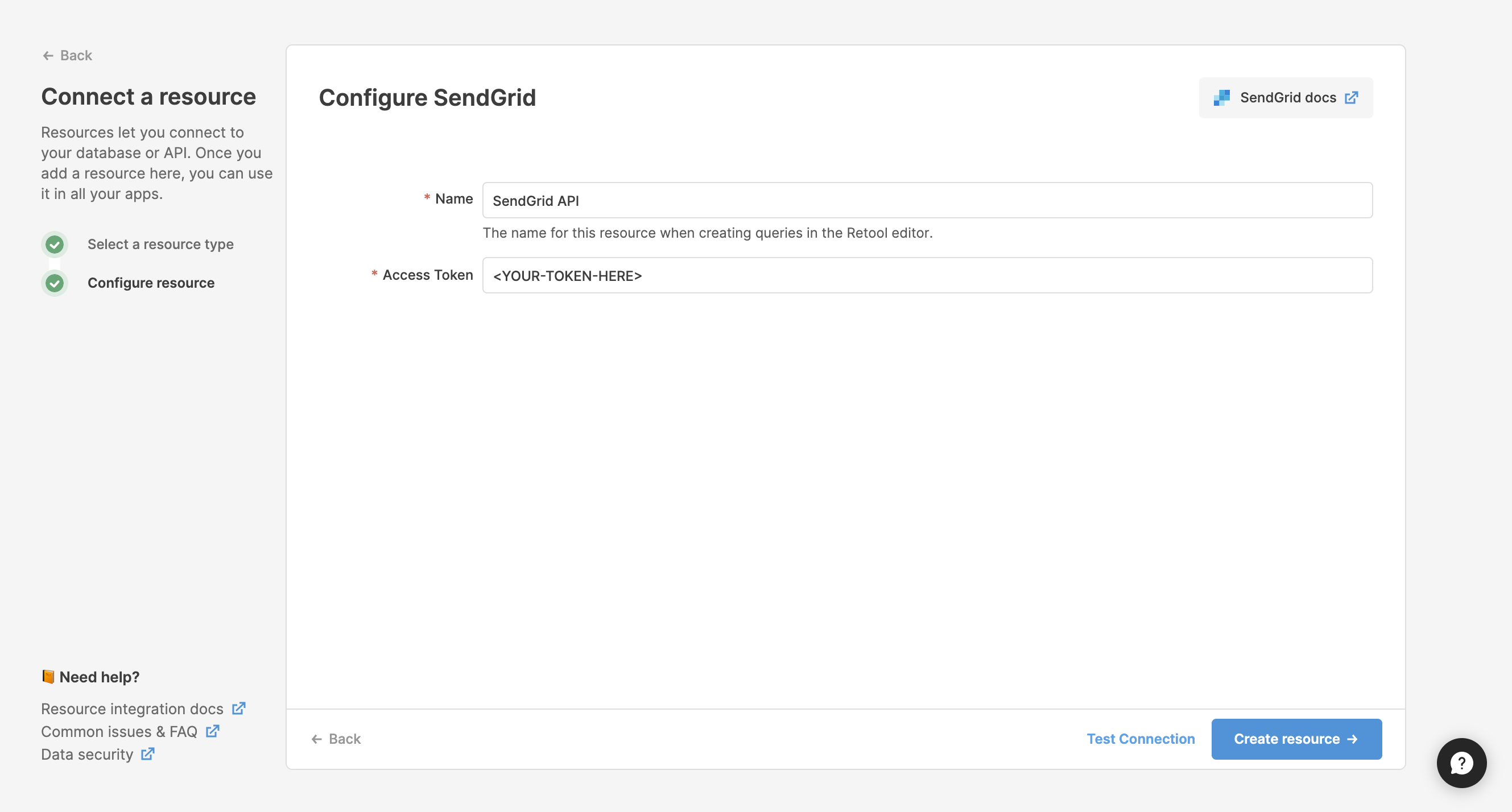This screenshot has height=812, width=1512.
Task: Open the SendGrid docs button
Action: tap(1286, 97)
